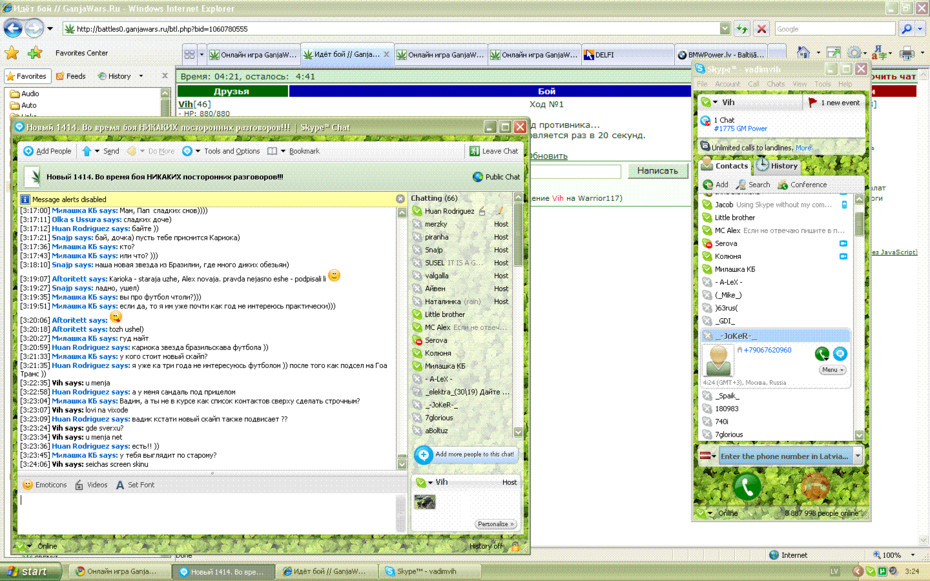The height and width of the screenshot is (581, 930).
Task: Click the blue chat button on _-JoKeR-_ contact
Action: click(x=840, y=354)
